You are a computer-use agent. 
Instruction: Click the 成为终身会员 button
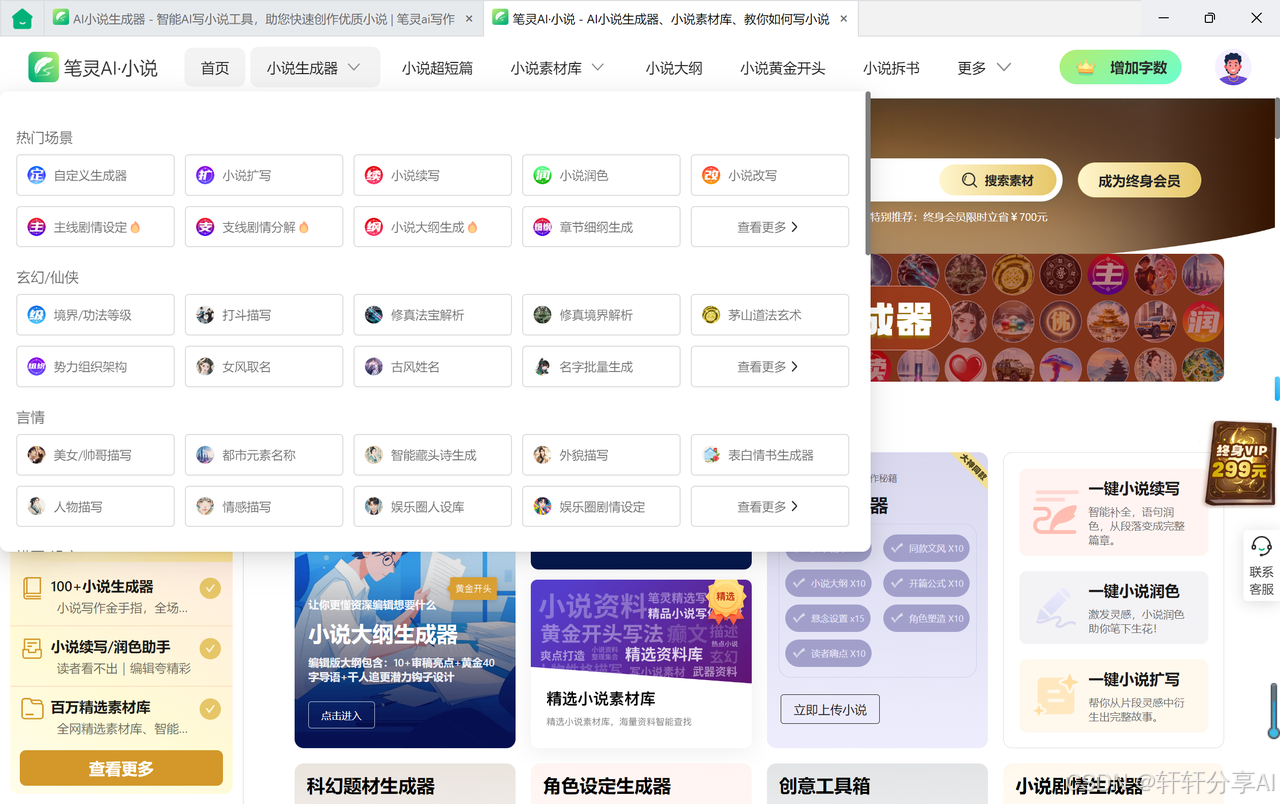(x=1139, y=181)
